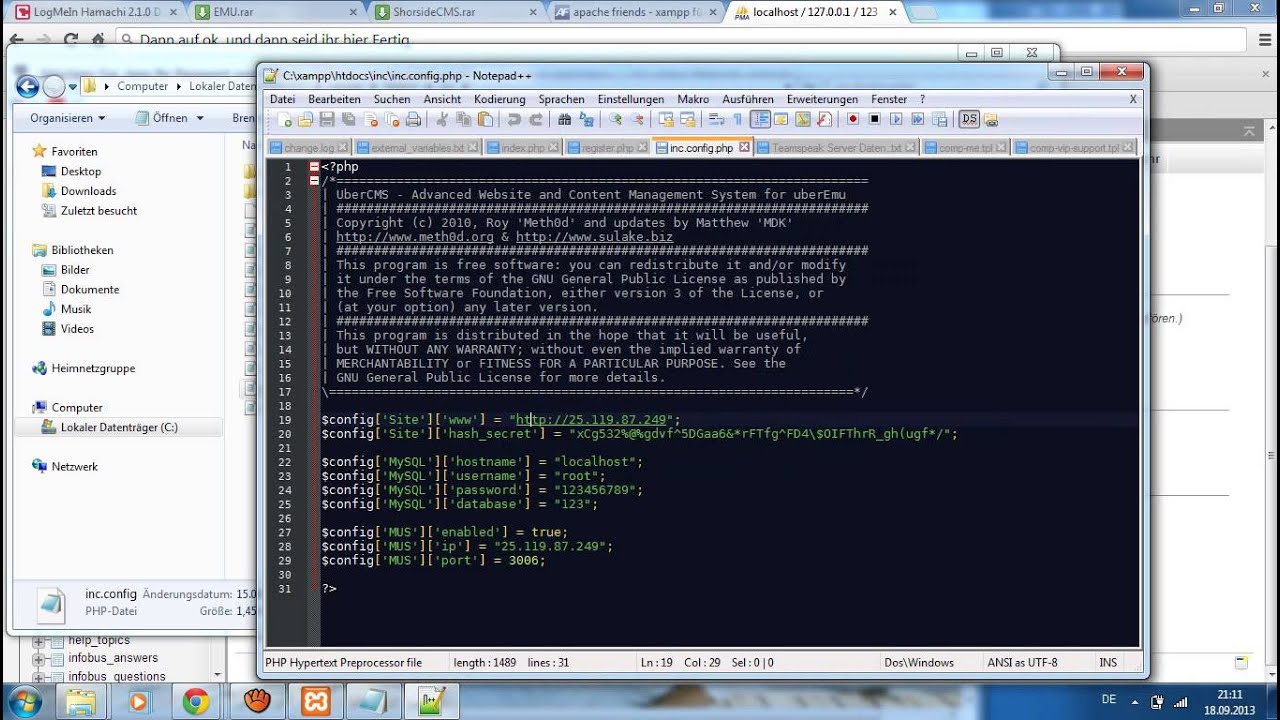Select Lokaler Datenträger (C:) in Explorer
The width and height of the screenshot is (1280, 720).
coord(119,427)
